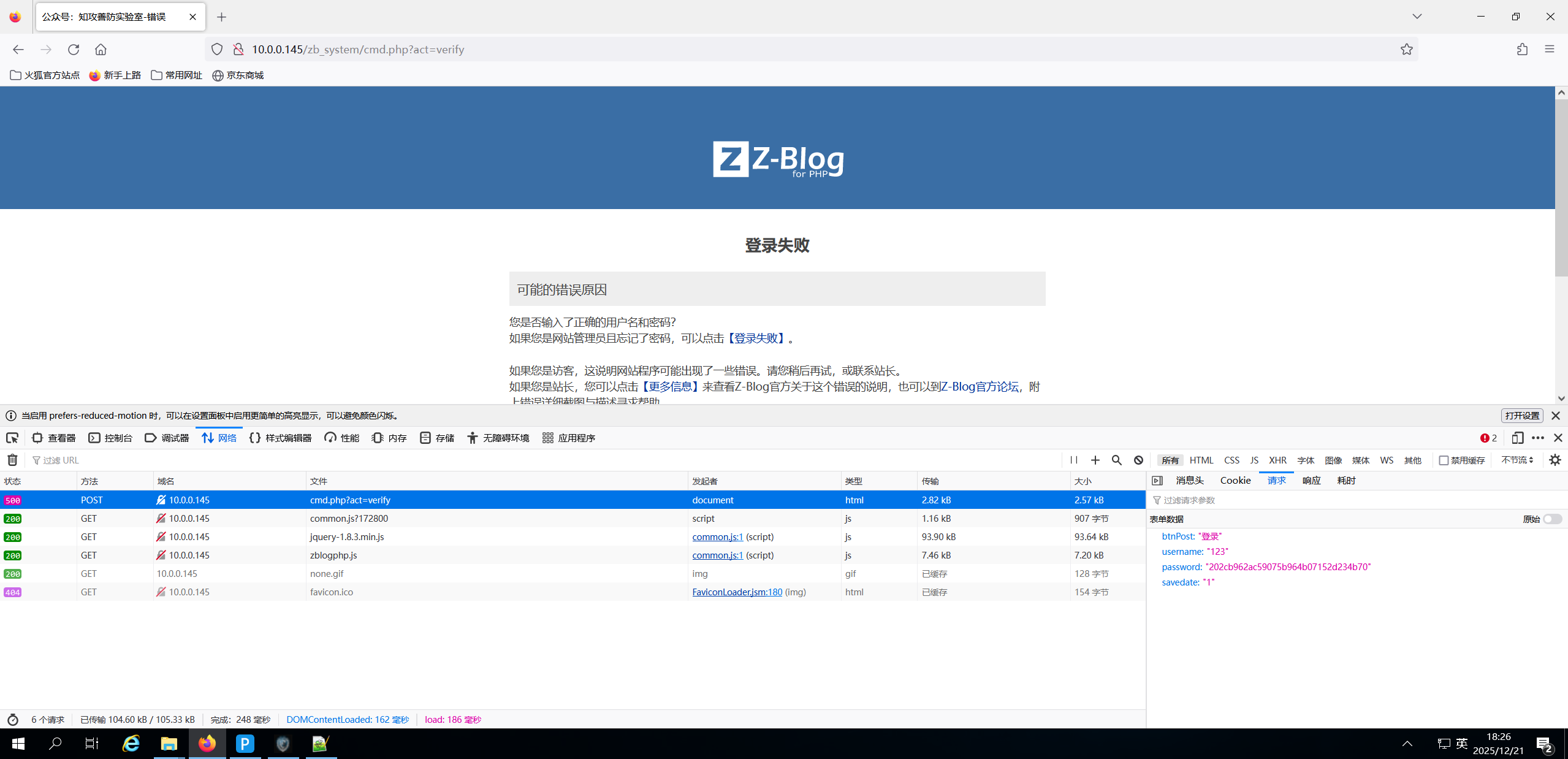This screenshot has width=1568, height=759.
Task: Toggle the 原始 raw data switch
Action: [x=1553, y=519]
